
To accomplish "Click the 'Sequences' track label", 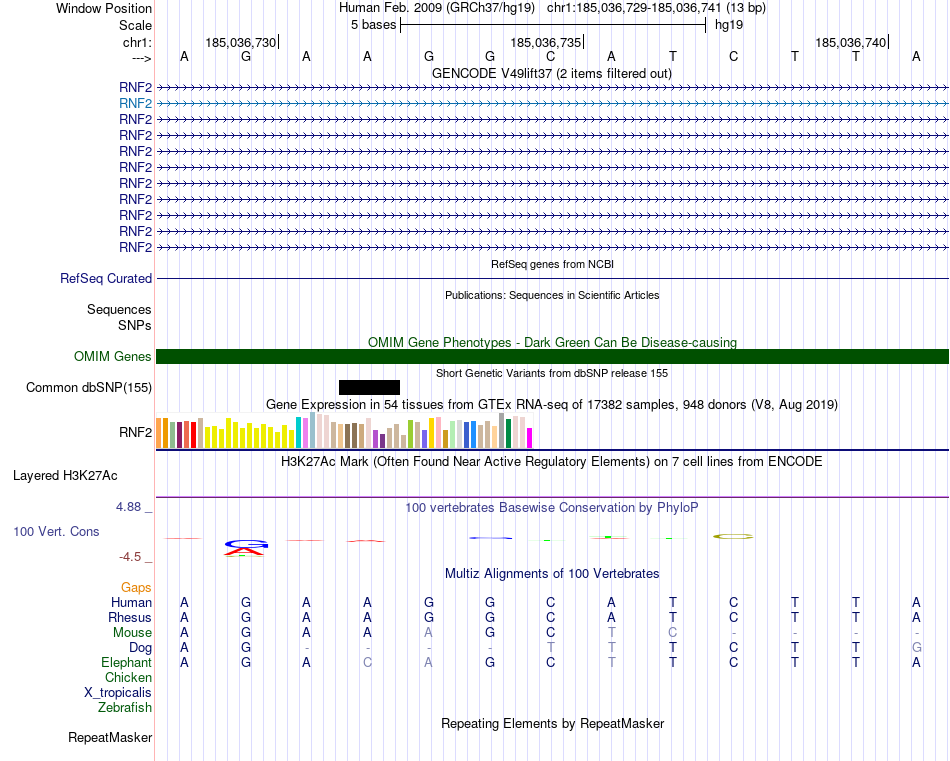I will (119, 310).
